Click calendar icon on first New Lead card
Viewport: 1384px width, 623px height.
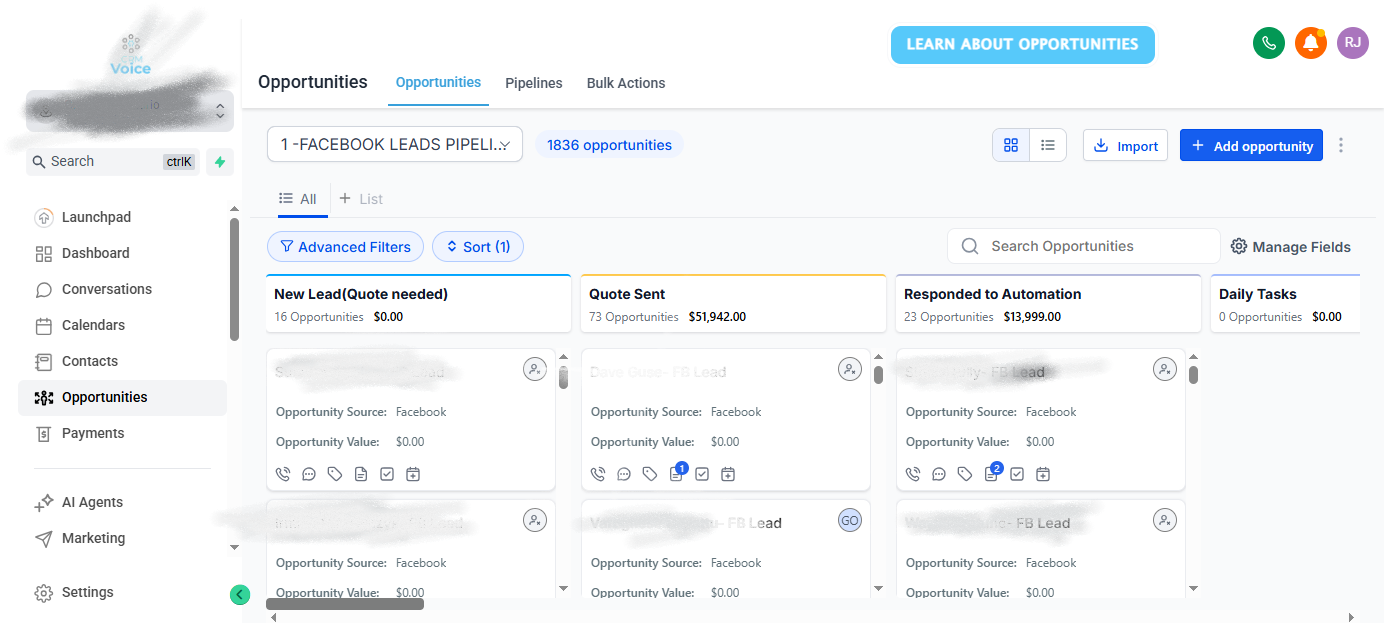[x=413, y=474]
